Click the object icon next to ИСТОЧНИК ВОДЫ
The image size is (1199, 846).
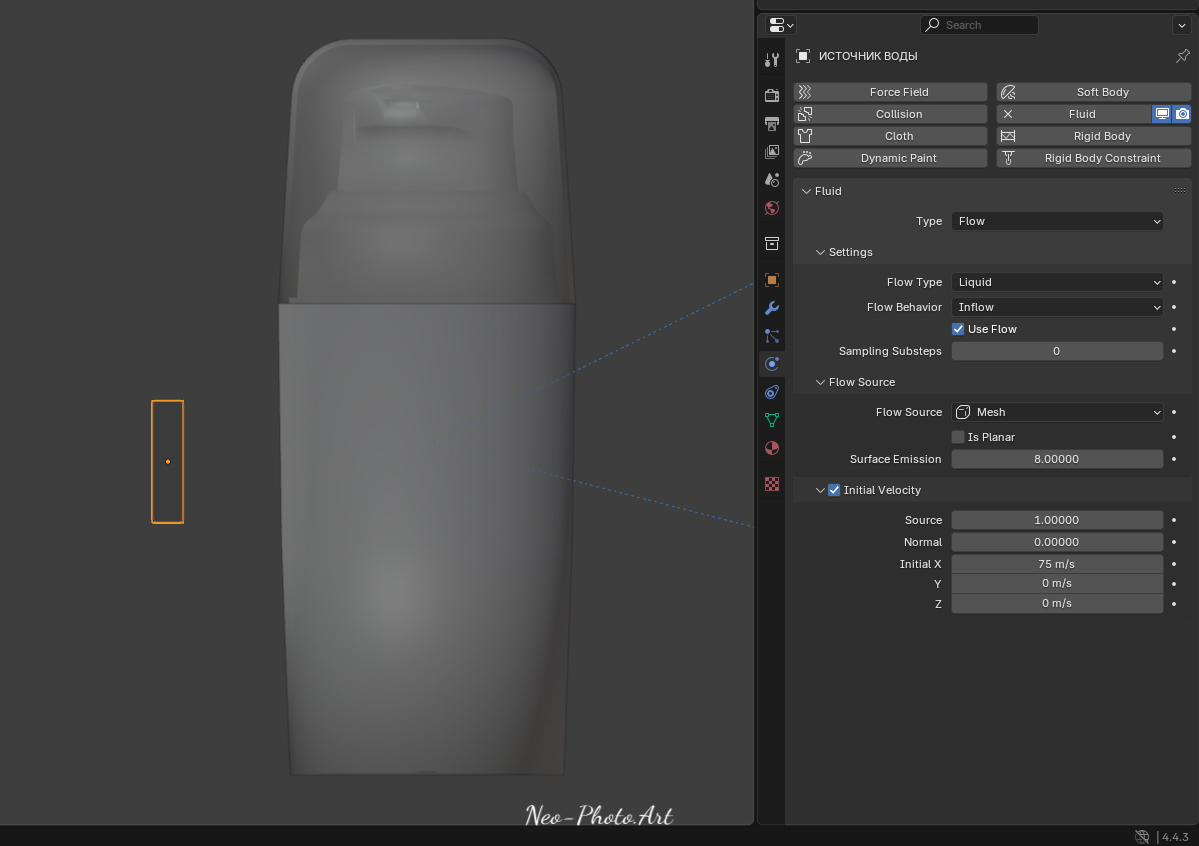pos(803,56)
